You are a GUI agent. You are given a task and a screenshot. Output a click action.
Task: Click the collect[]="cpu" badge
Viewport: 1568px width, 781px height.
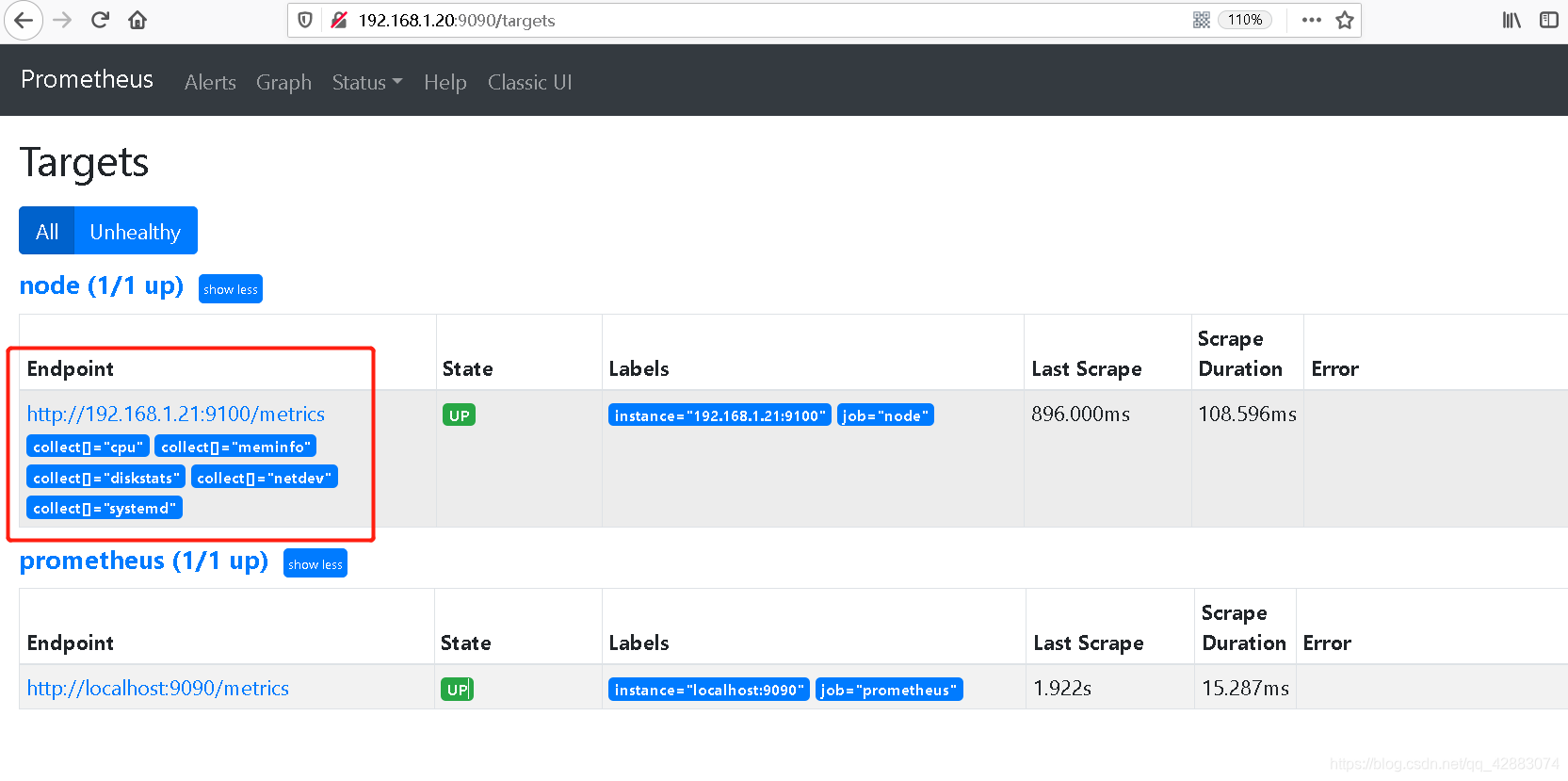pyautogui.click(x=88, y=447)
